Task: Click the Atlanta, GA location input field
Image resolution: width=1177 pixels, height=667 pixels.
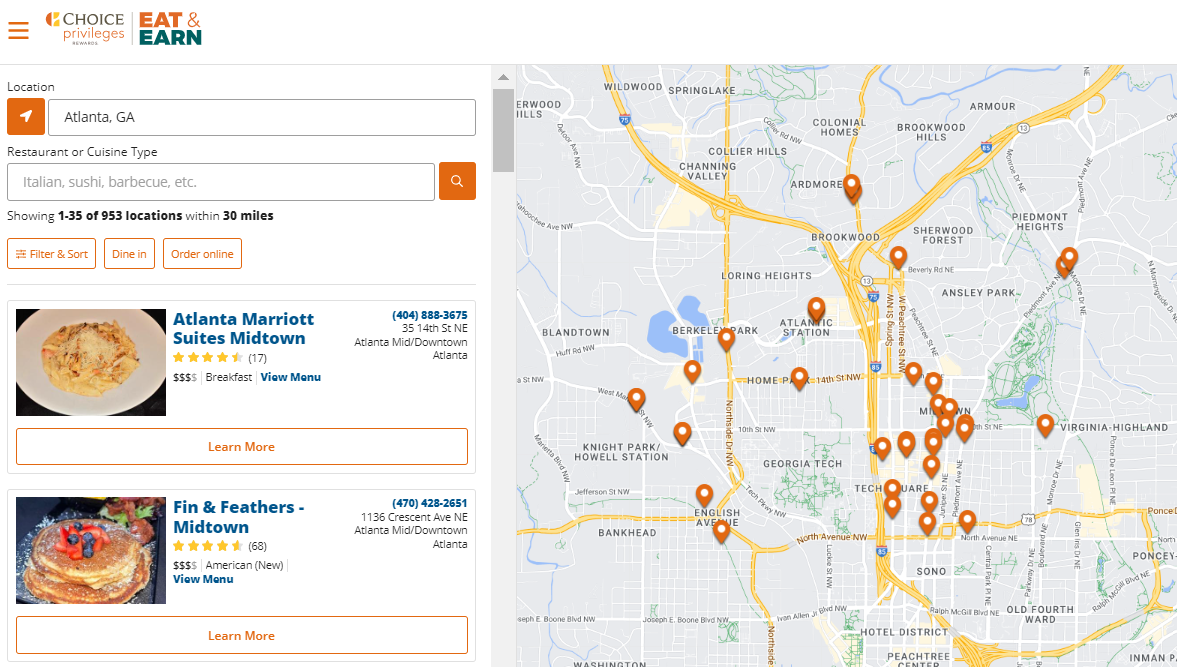Action: [x=260, y=117]
